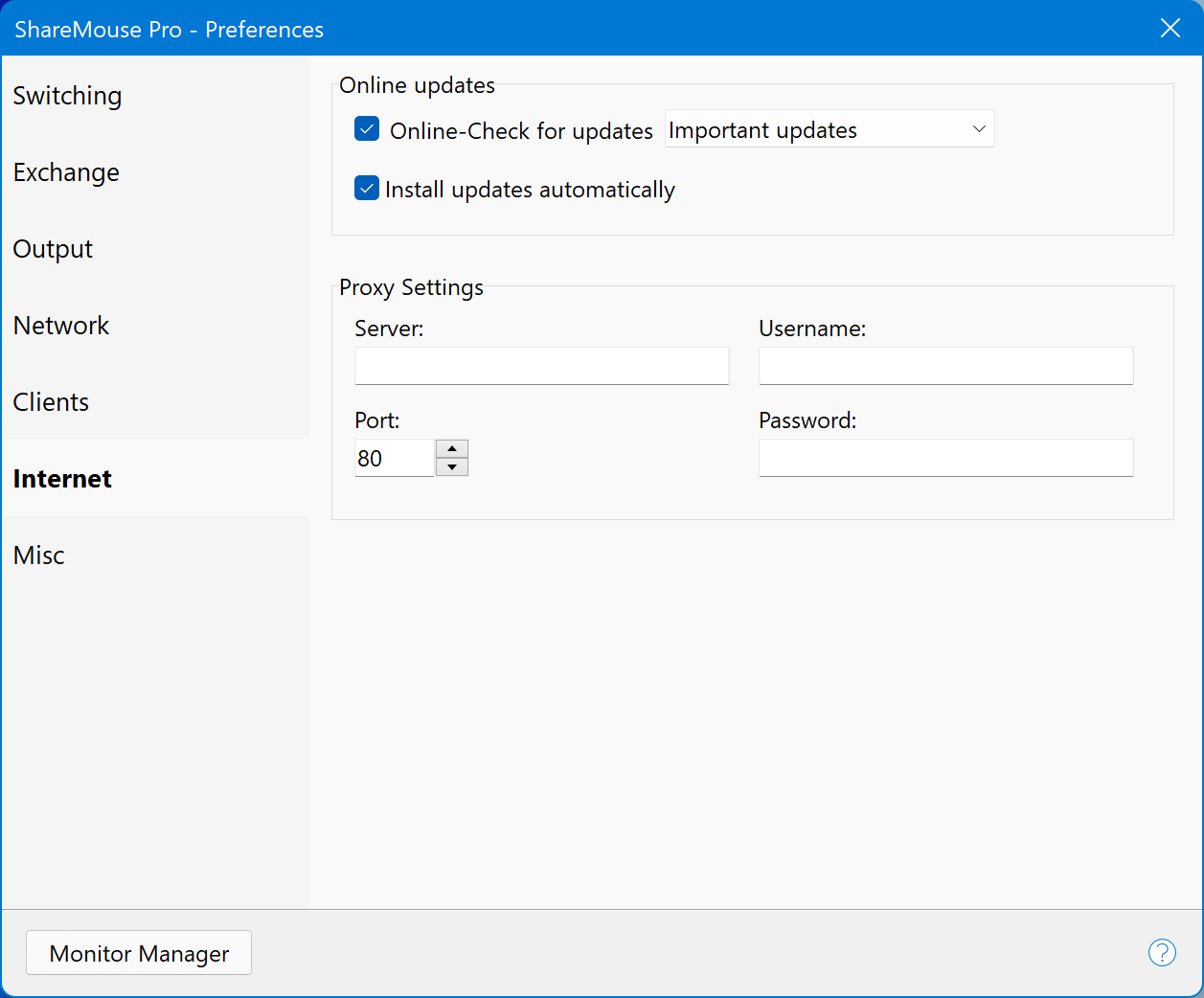Screen dimensions: 1204x998
Task: Show the Clients section
Action: (x=155, y=402)
